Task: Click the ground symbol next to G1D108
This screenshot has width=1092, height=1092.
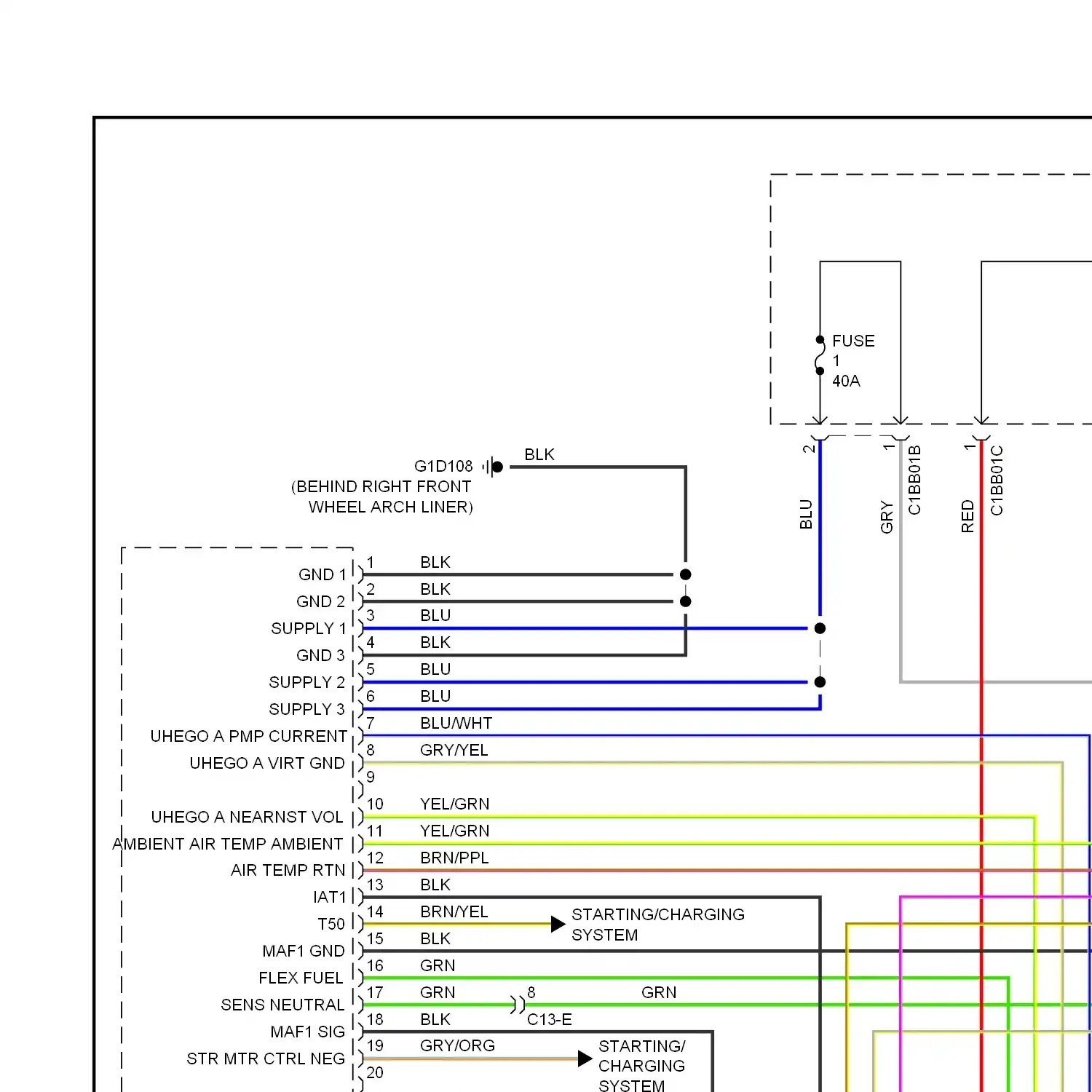Action: coord(493,467)
